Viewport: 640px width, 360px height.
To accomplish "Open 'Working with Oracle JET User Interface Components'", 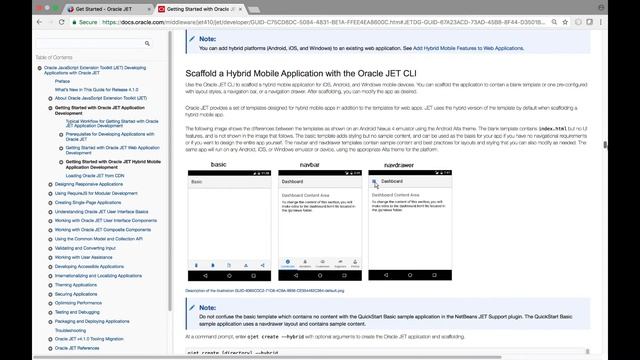I will pos(106,220).
